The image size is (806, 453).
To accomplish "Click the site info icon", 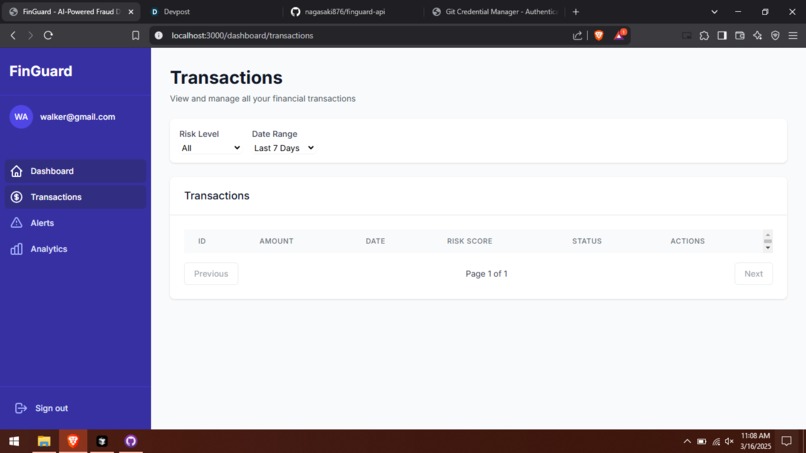I will (159, 35).
